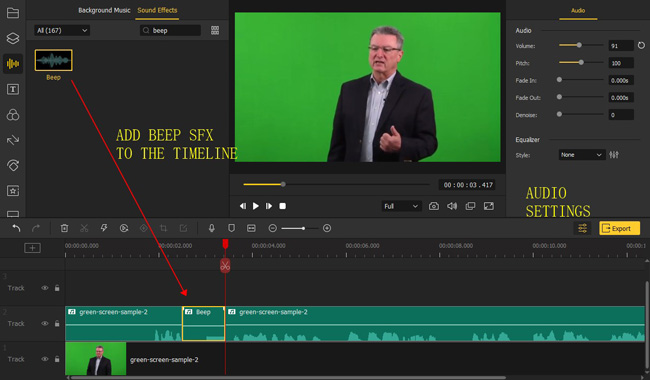Open the transitions arrows sidebar icon
Screen dimensions: 650x380
pyautogui.click(x=13, y=140)
